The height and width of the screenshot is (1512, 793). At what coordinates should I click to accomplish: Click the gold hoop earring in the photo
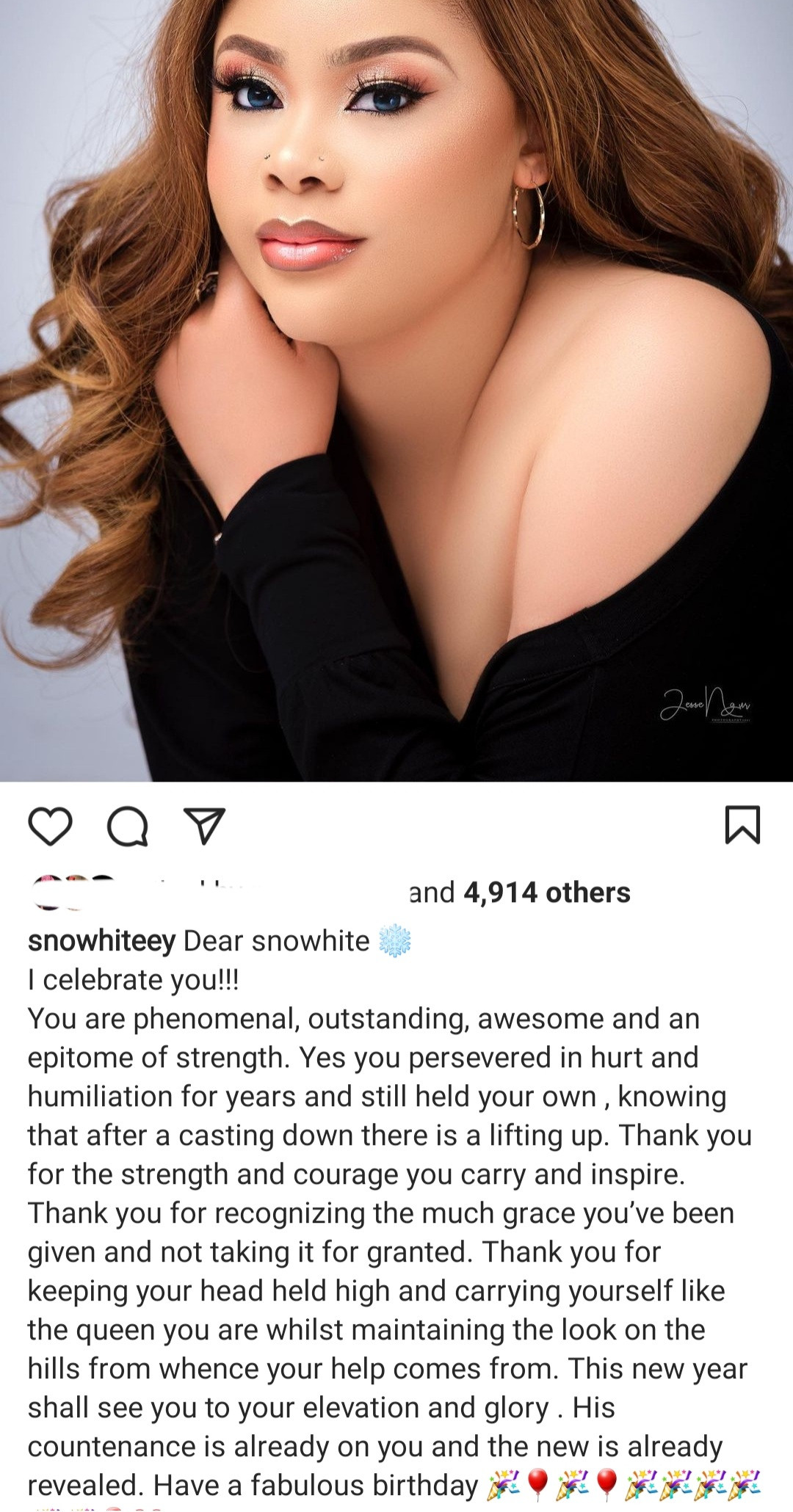point(529,215)
